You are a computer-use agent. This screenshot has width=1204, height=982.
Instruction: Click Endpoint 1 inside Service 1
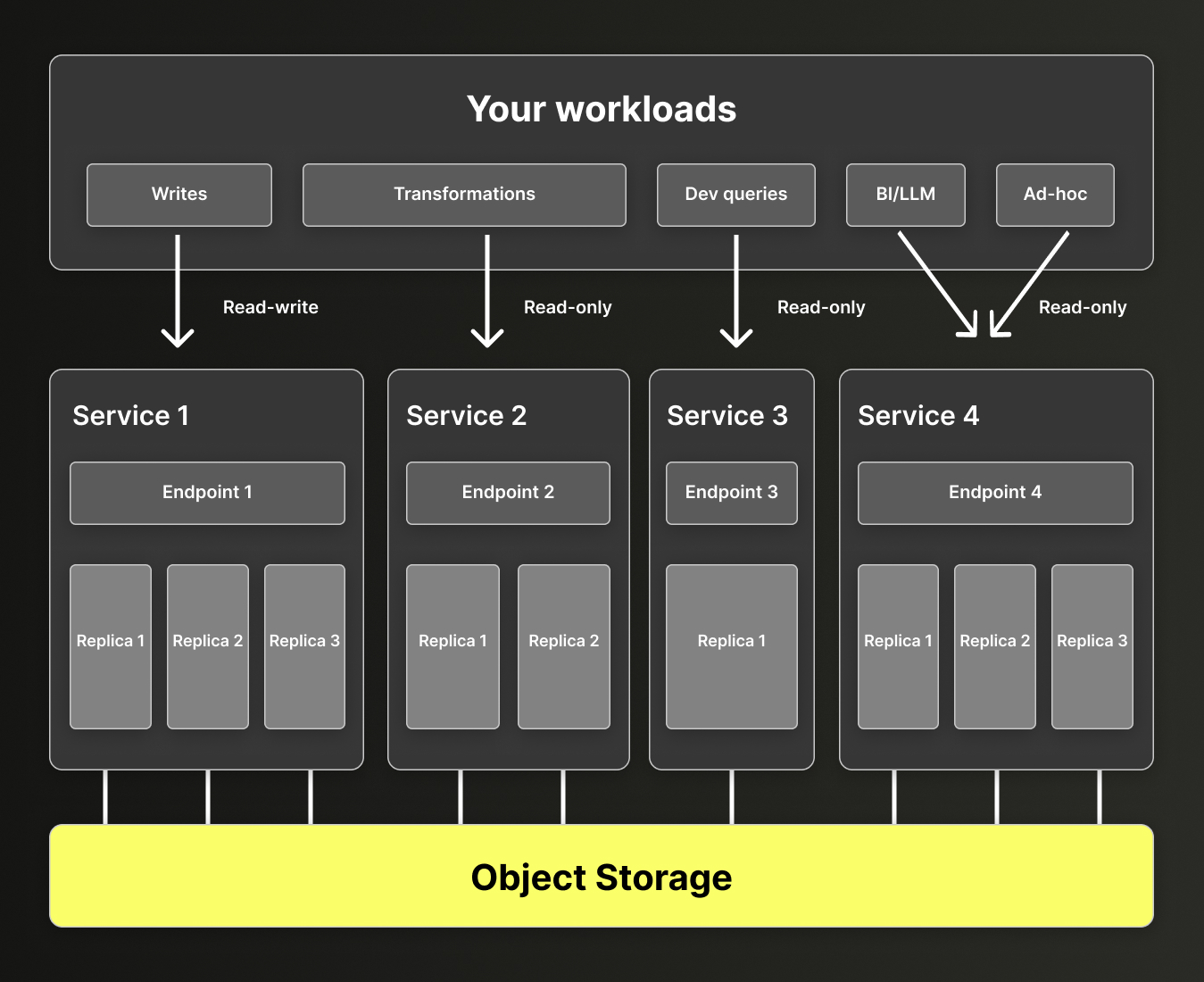(x=207, y=492)
